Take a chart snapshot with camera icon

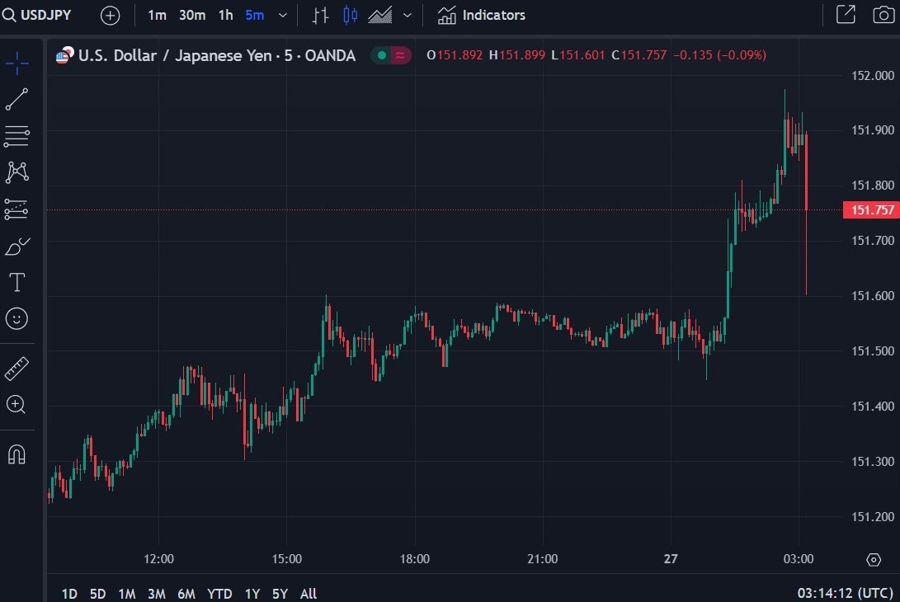pyautogui.click(x=883, y=15)
